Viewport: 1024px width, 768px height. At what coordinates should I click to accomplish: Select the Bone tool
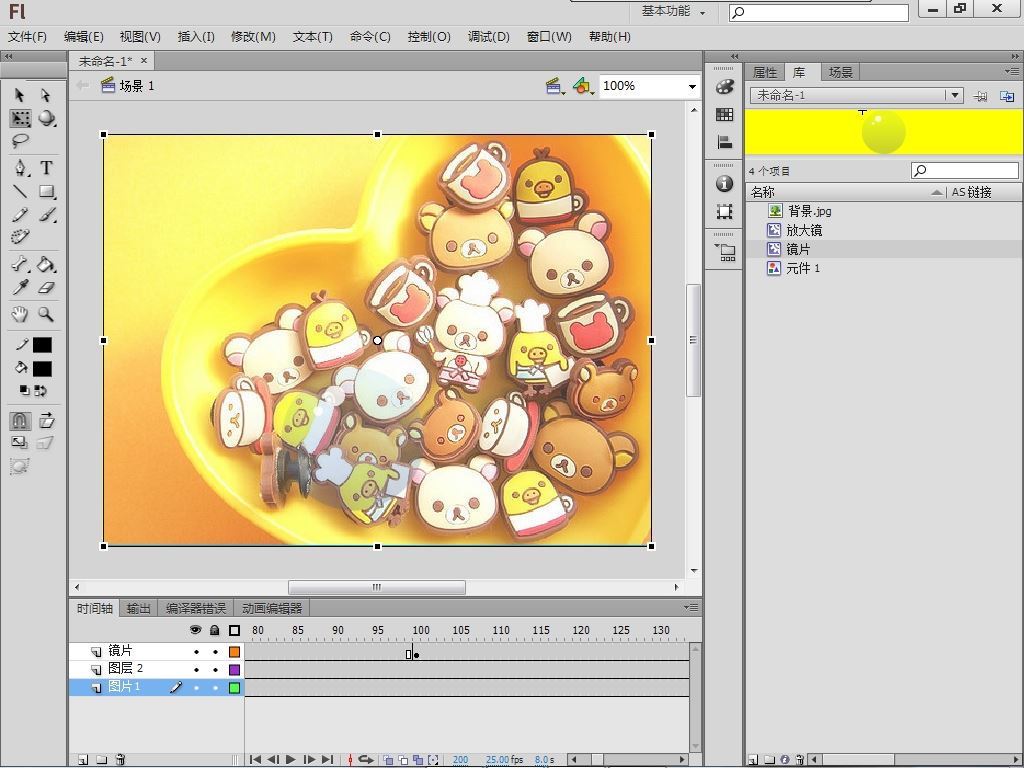point(20,264)
